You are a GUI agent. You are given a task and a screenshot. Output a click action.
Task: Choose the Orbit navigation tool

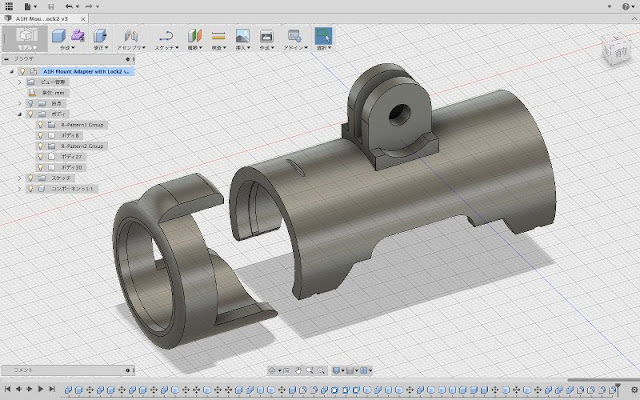pyautogui.click(x=273, y=371)
